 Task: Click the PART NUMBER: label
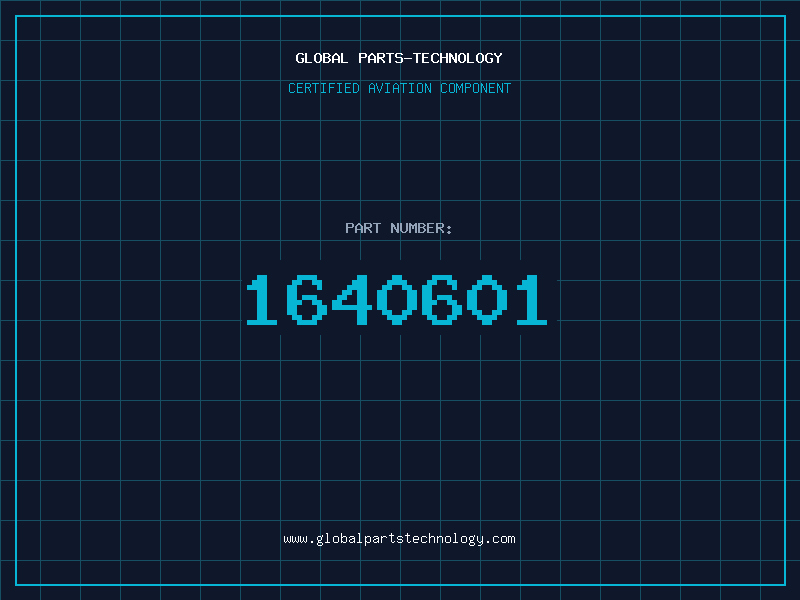(x=399, y=228)
